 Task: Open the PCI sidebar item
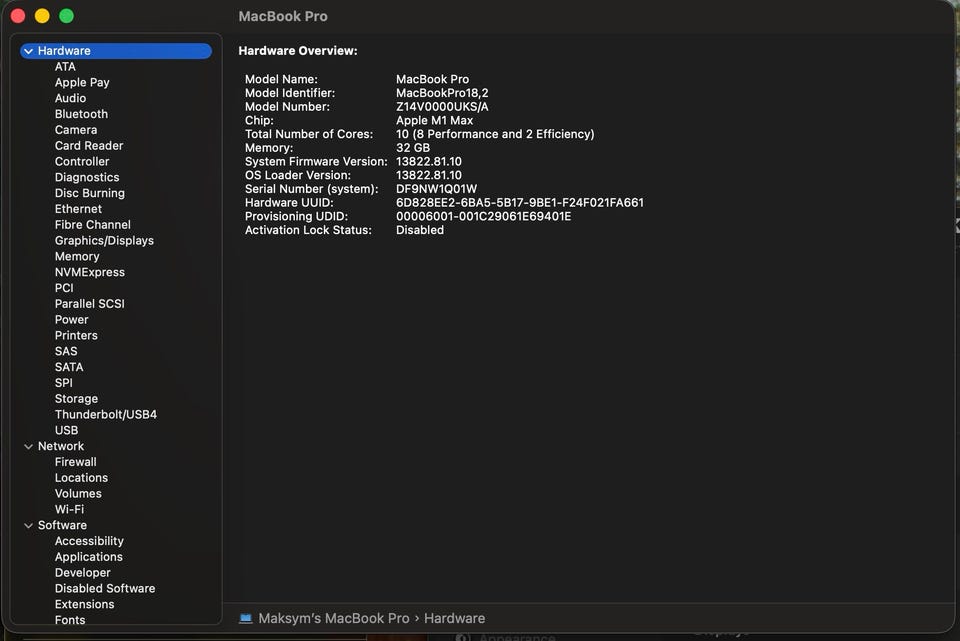64,288
